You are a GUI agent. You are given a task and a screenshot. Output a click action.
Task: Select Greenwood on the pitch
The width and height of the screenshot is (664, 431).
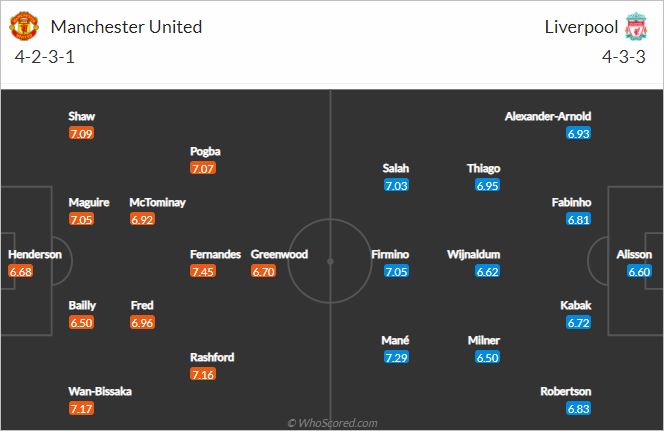(x=279, y=254)
